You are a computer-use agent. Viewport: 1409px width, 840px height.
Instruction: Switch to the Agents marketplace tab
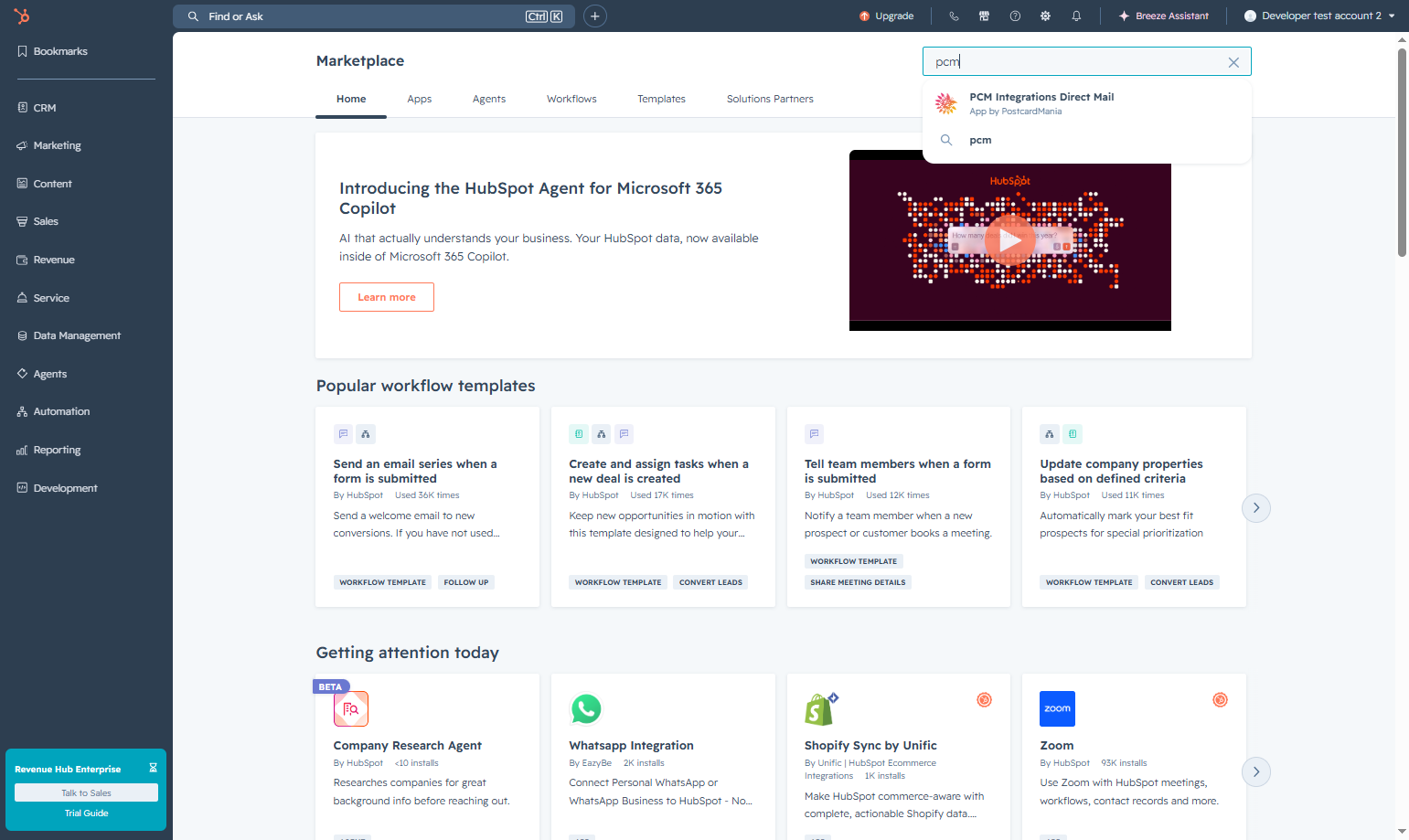[x=489, y=99]
